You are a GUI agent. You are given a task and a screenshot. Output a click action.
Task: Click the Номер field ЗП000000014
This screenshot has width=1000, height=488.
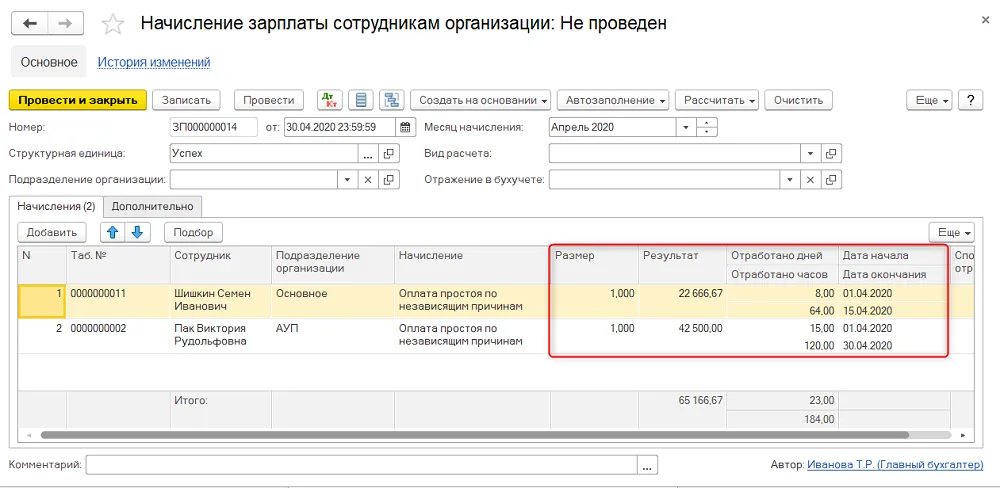(214, 127)
